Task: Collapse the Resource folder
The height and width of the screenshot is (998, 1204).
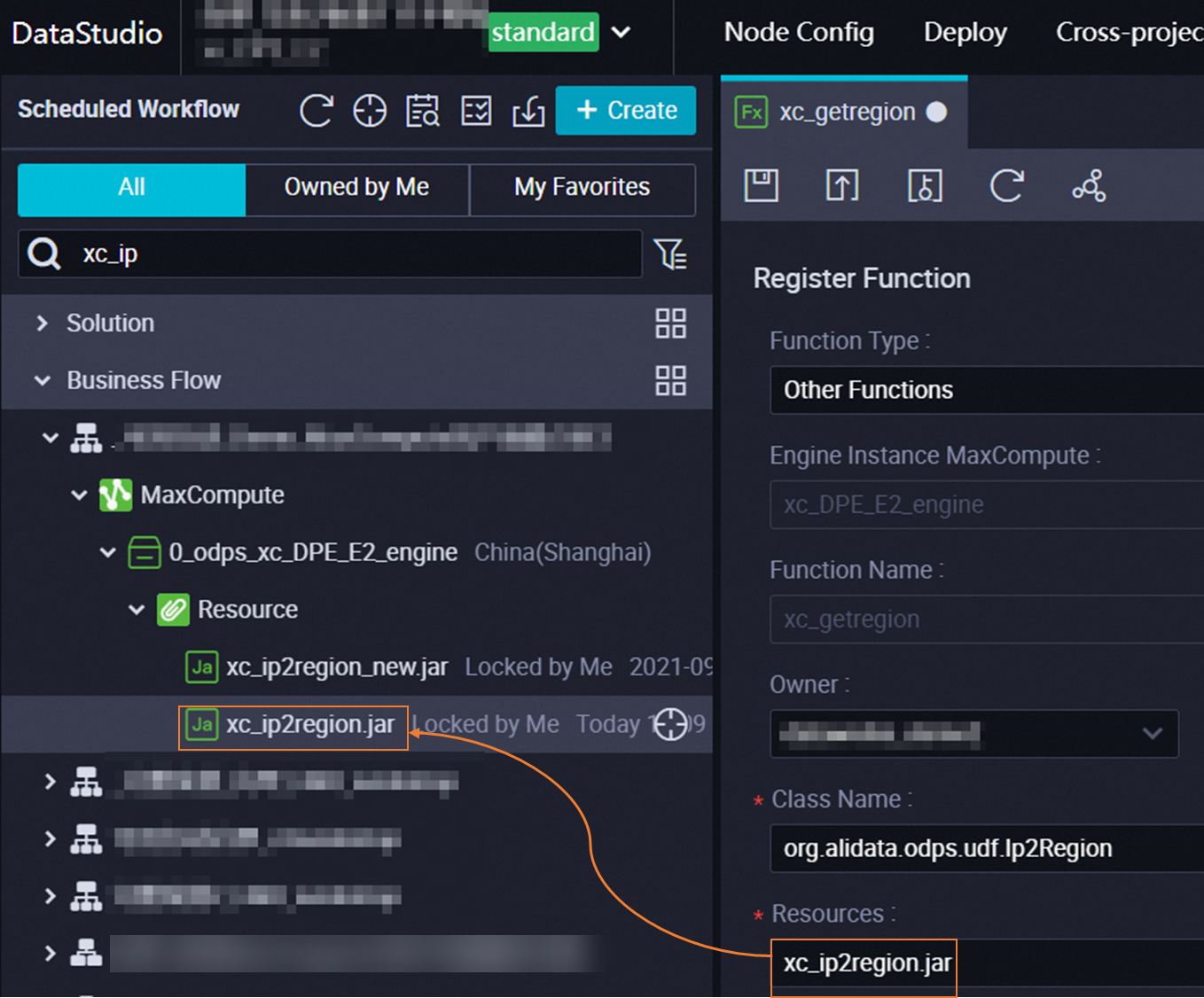Action: coord(137,610)
